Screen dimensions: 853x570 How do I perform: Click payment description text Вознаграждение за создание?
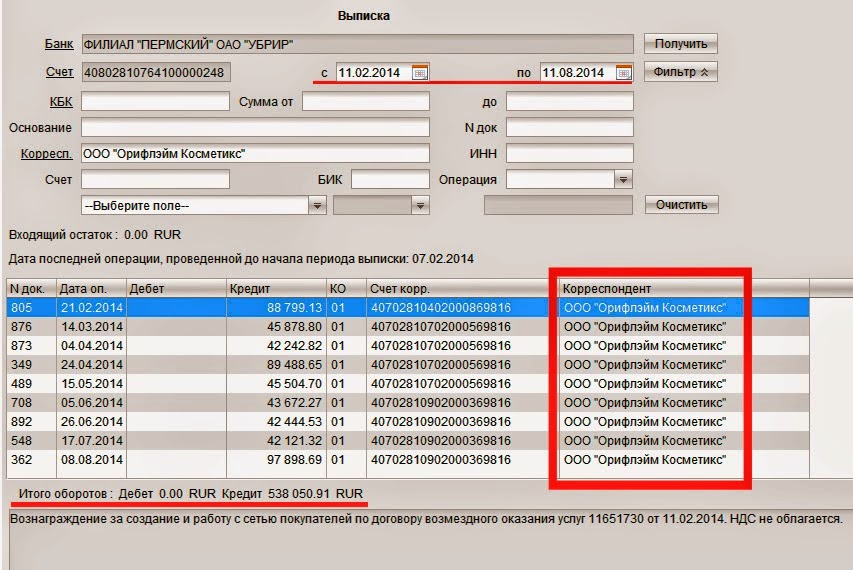pyautogui.click(x=426, y=519)
